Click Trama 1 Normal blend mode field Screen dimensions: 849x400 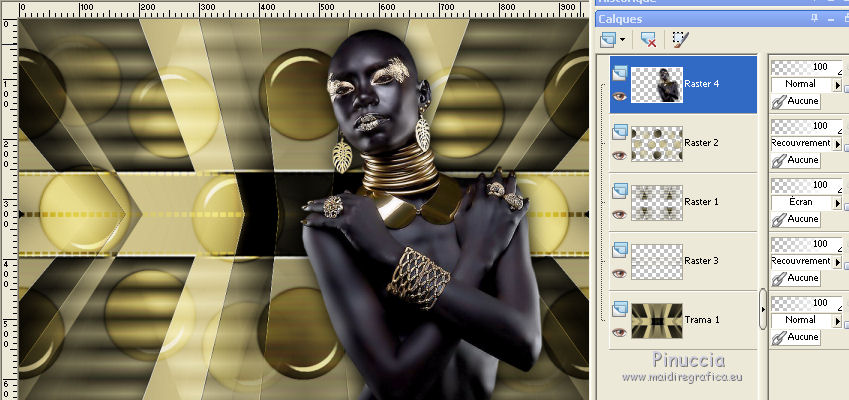tap(801, 320)
